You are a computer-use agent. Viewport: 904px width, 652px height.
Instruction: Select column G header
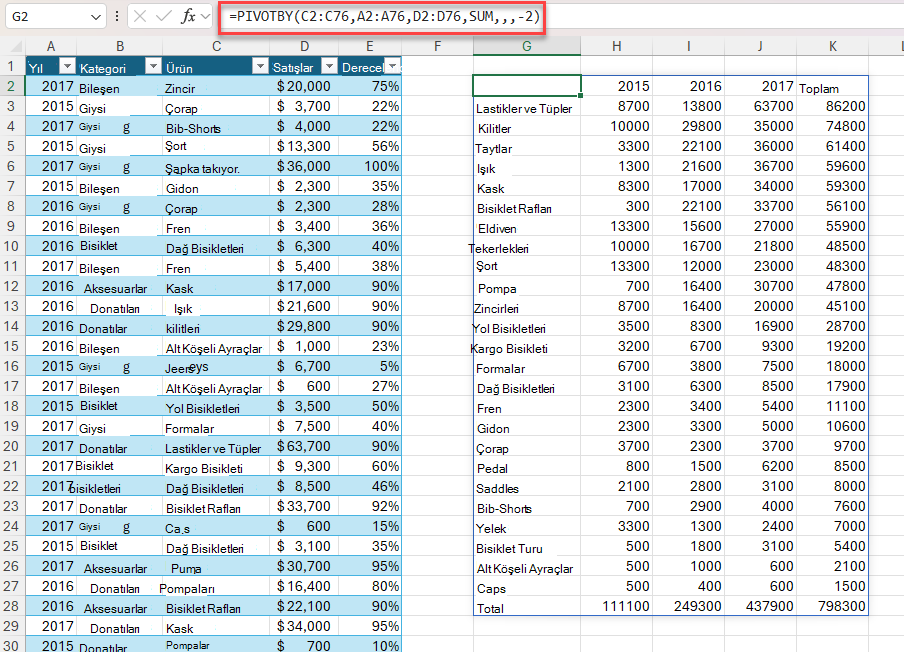526,46
